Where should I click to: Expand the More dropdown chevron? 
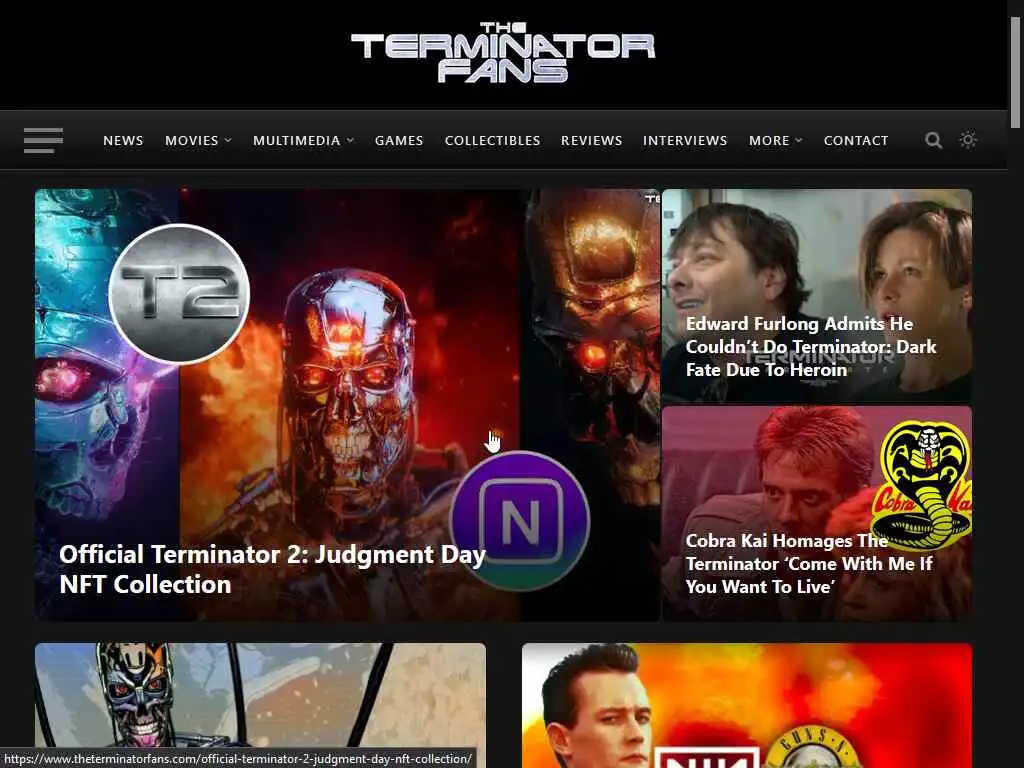(x=799, y=140)
